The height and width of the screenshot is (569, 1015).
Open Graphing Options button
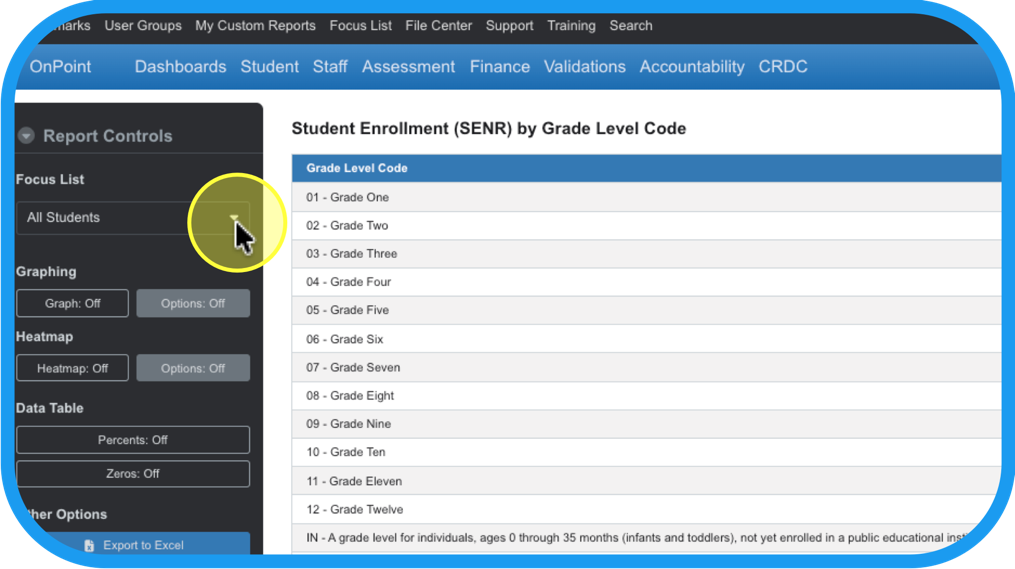(x=193, y=303)
